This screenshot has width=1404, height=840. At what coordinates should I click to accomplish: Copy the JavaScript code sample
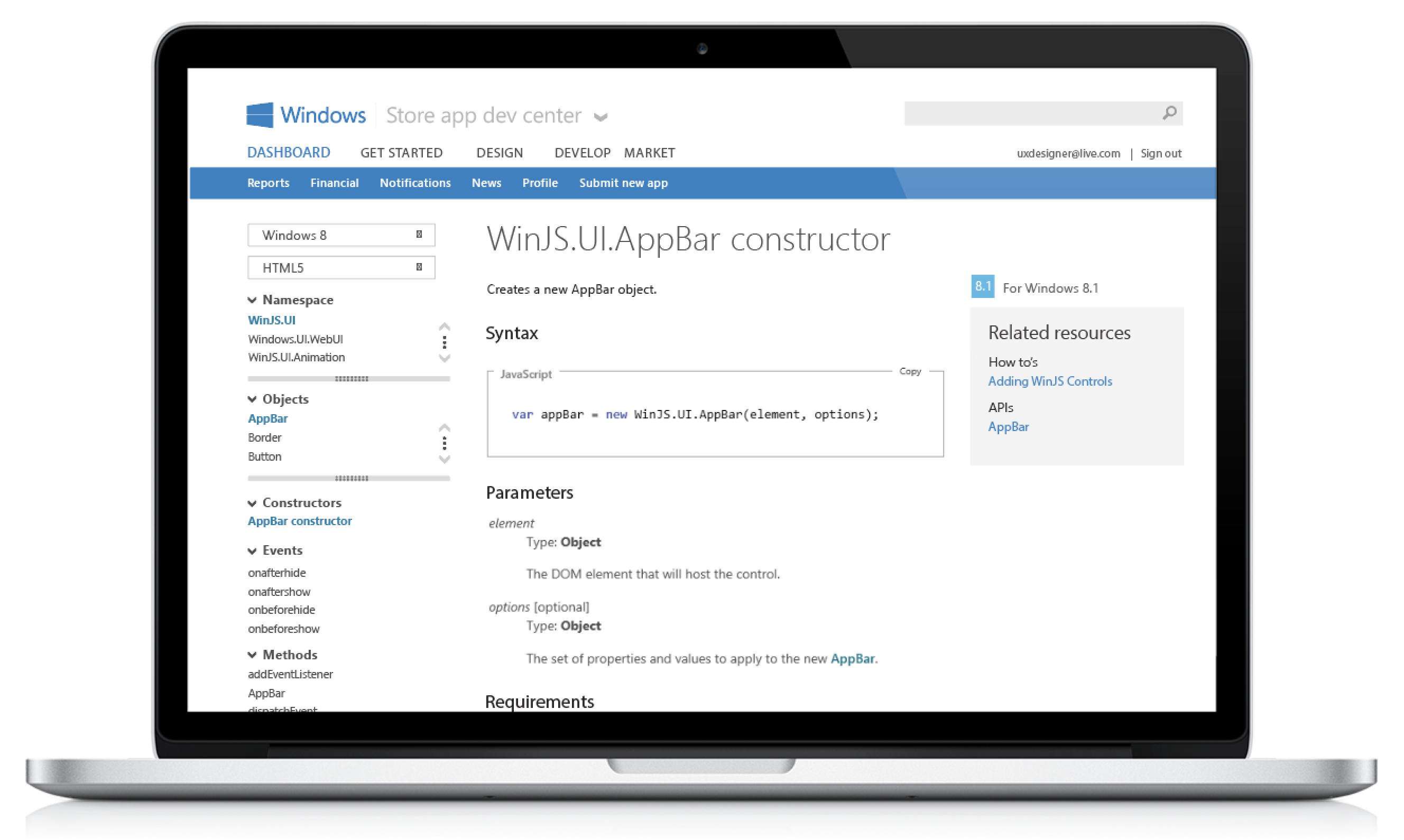click(910, 371)
